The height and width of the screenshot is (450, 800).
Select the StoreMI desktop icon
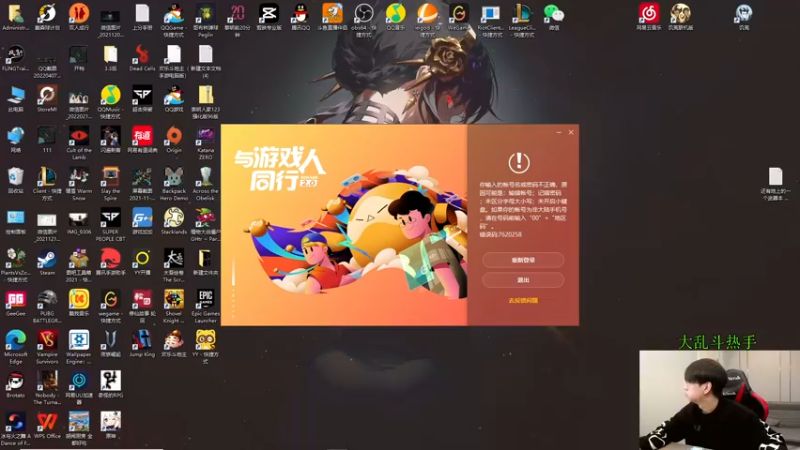tap(47, 99)
